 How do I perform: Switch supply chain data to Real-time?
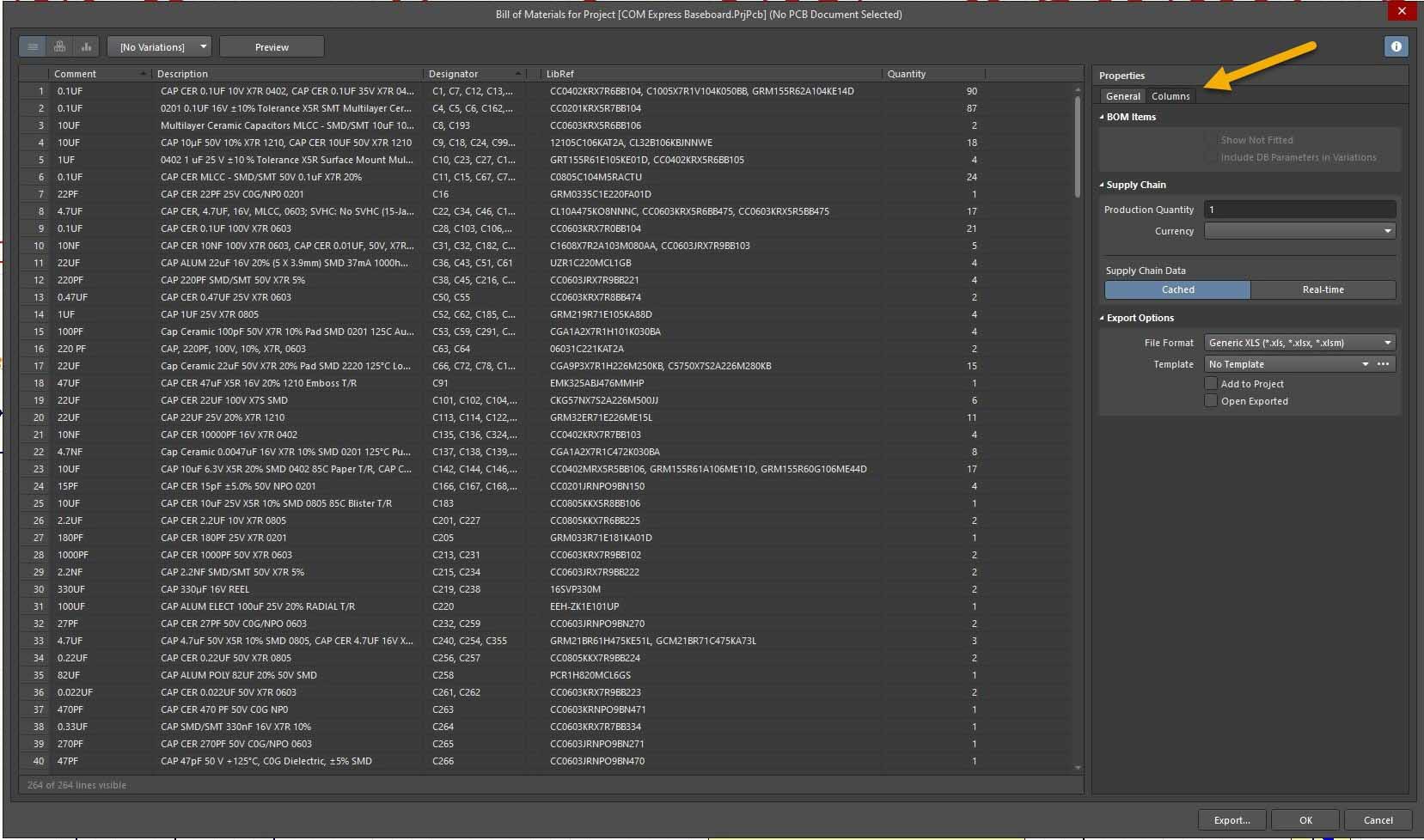pos(1323,289)
